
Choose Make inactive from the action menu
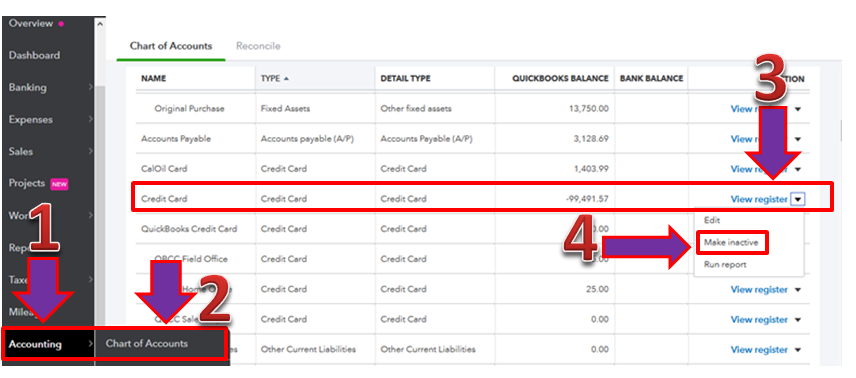tap(731, 242)
